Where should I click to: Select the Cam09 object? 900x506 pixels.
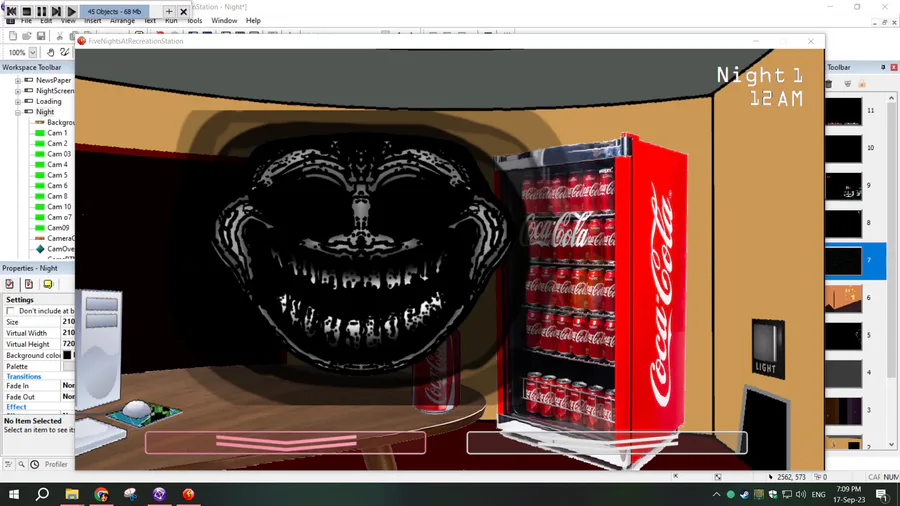pos(57,228)
